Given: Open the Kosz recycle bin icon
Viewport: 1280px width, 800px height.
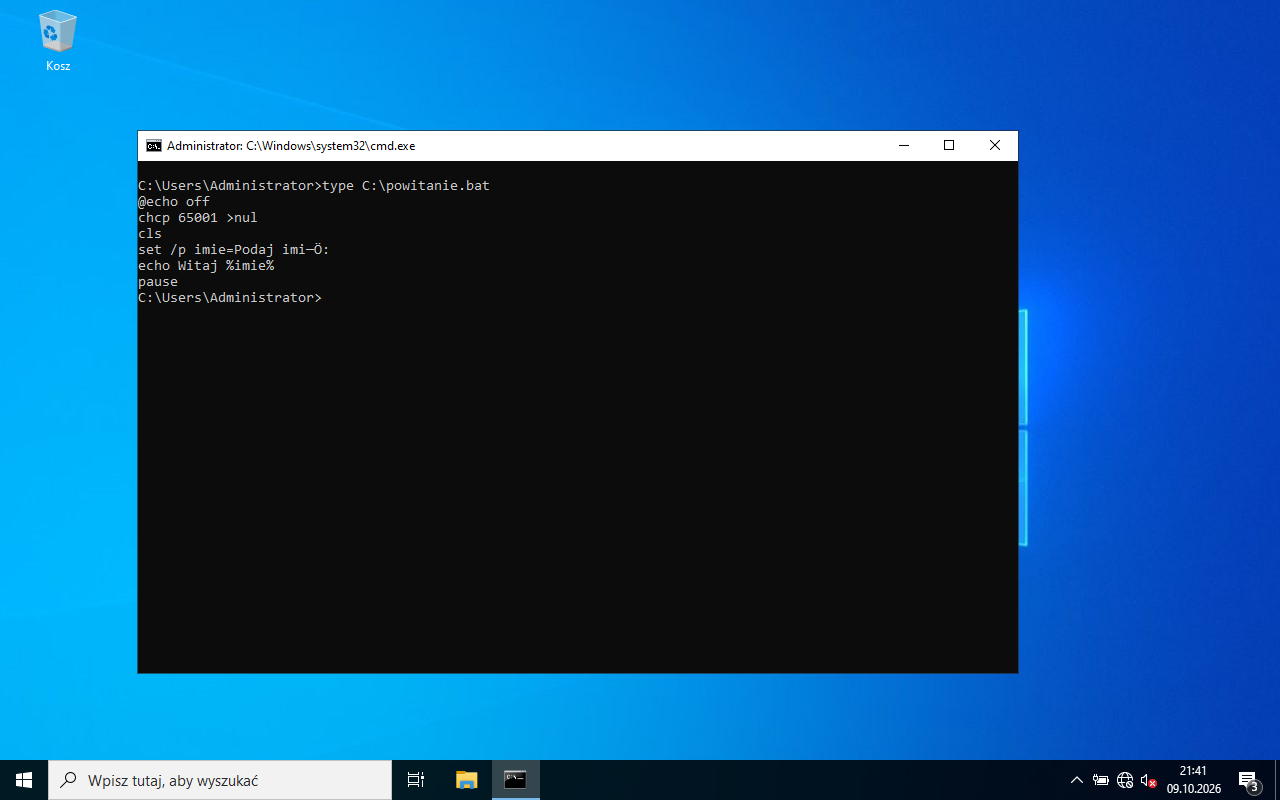Looking at the screenshot, I should click(58, 42).
